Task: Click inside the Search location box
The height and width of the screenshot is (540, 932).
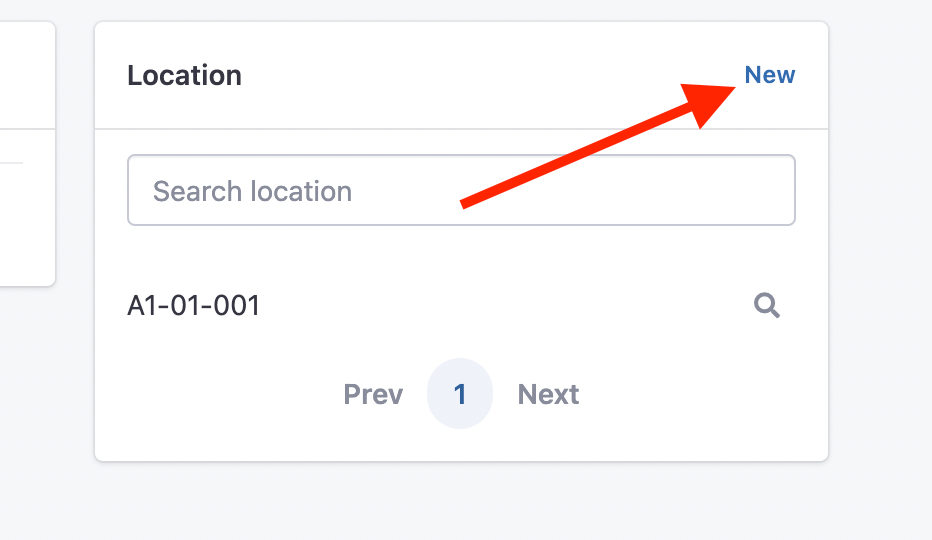Action: pyautogui.click(x=461, y=190)
